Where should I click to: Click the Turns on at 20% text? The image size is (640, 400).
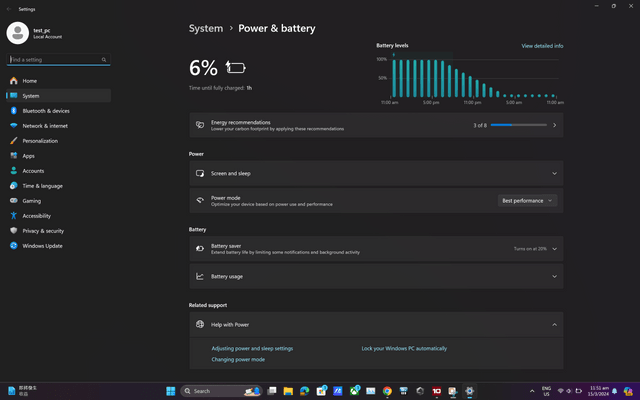(x=530, y=249)
